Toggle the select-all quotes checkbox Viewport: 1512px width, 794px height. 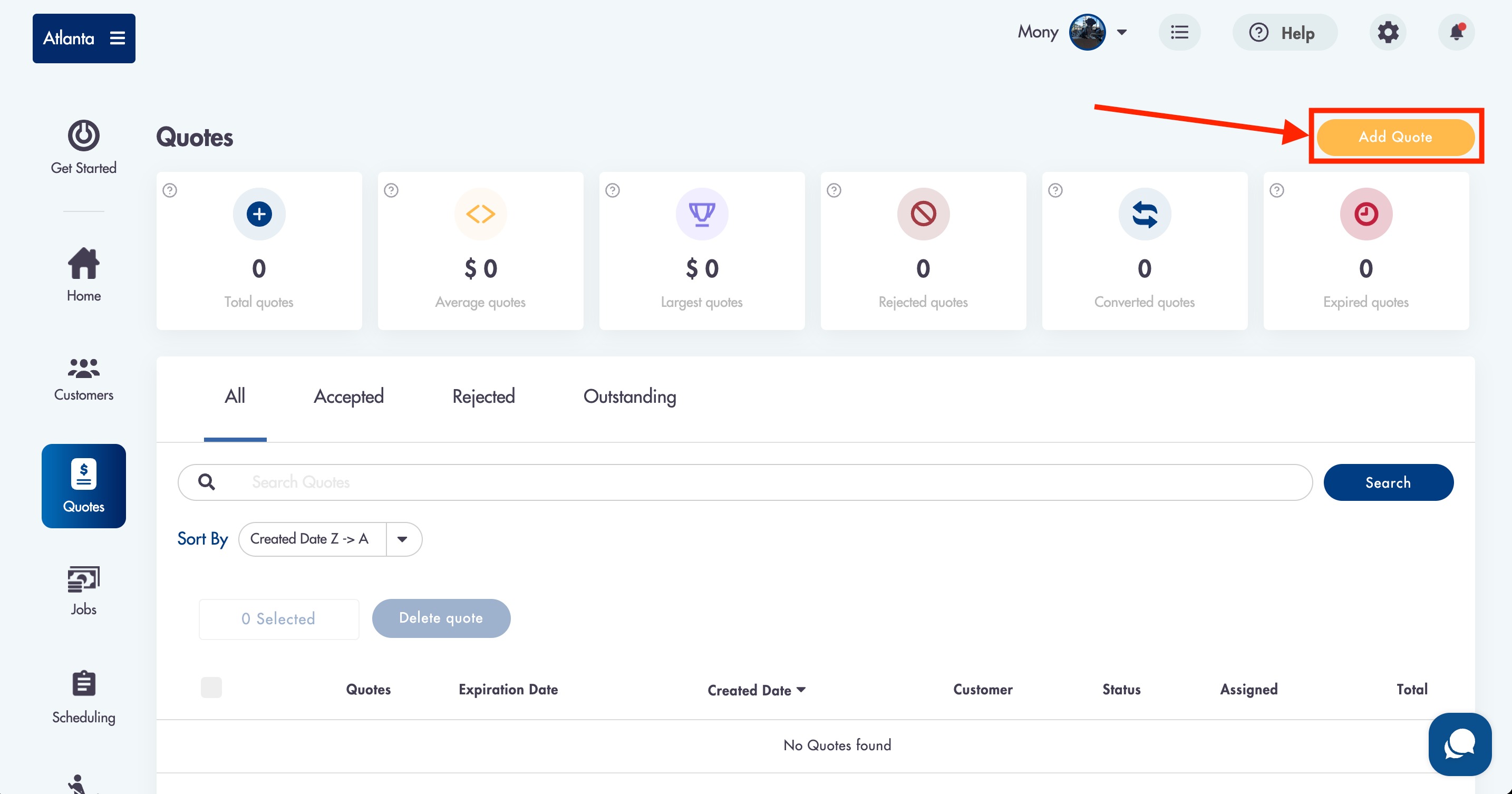coord(211,687)
